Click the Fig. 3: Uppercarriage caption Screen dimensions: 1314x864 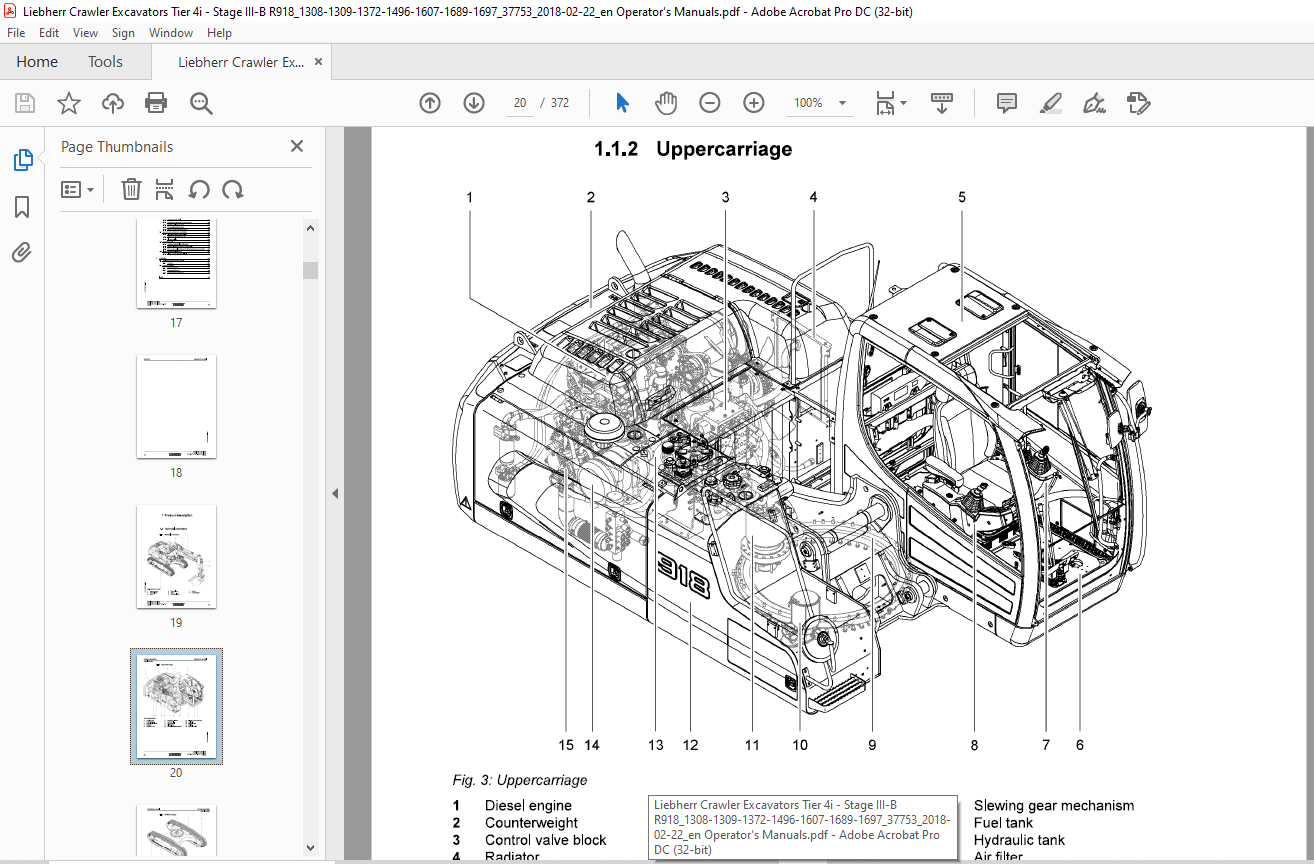tap(520, 780)
